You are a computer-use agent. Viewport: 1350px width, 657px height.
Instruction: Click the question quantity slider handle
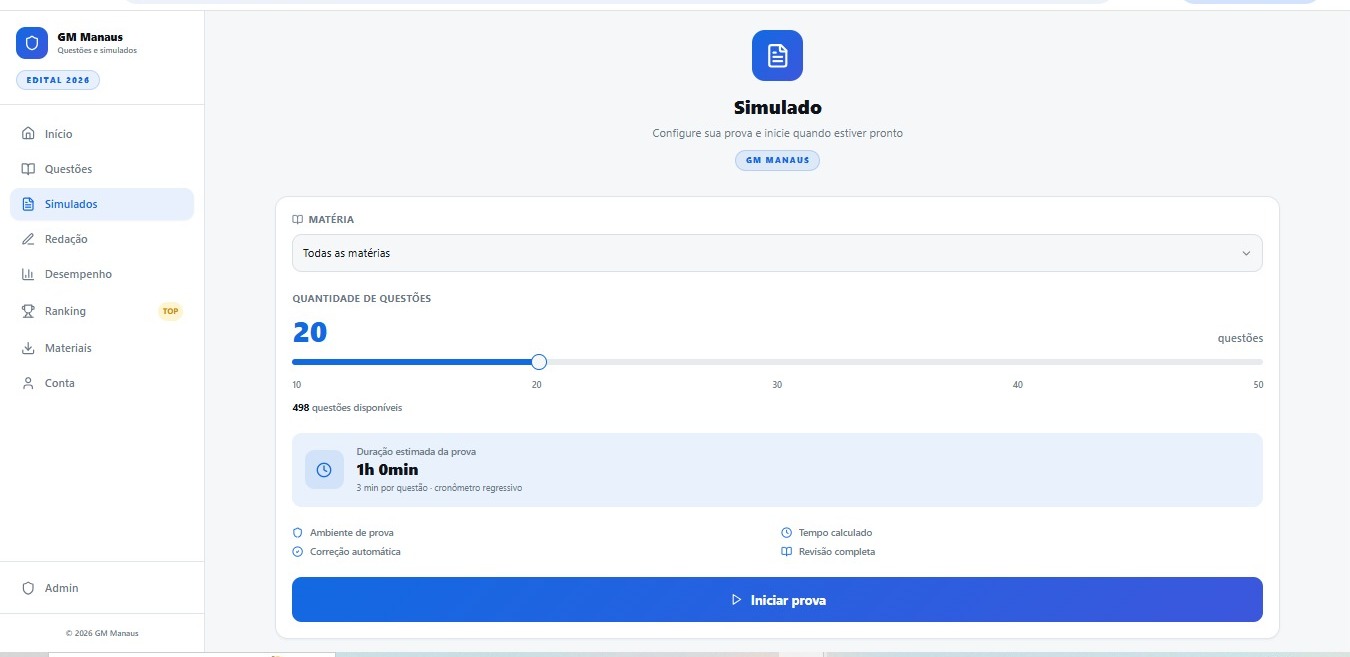pyautogui.click(x=538, y=361)
